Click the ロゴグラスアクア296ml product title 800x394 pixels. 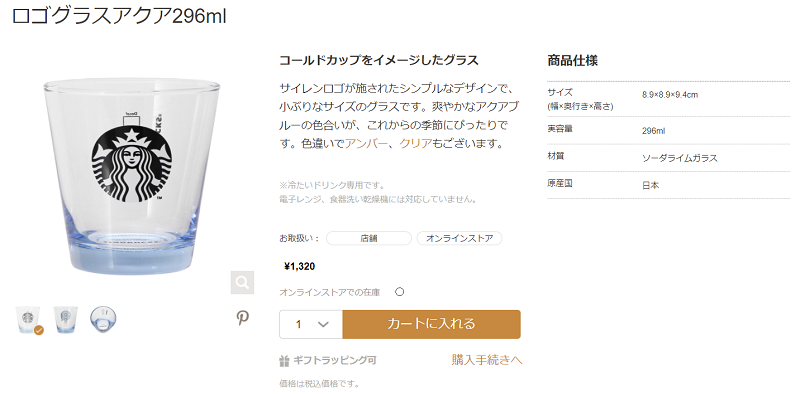point(119,16)
